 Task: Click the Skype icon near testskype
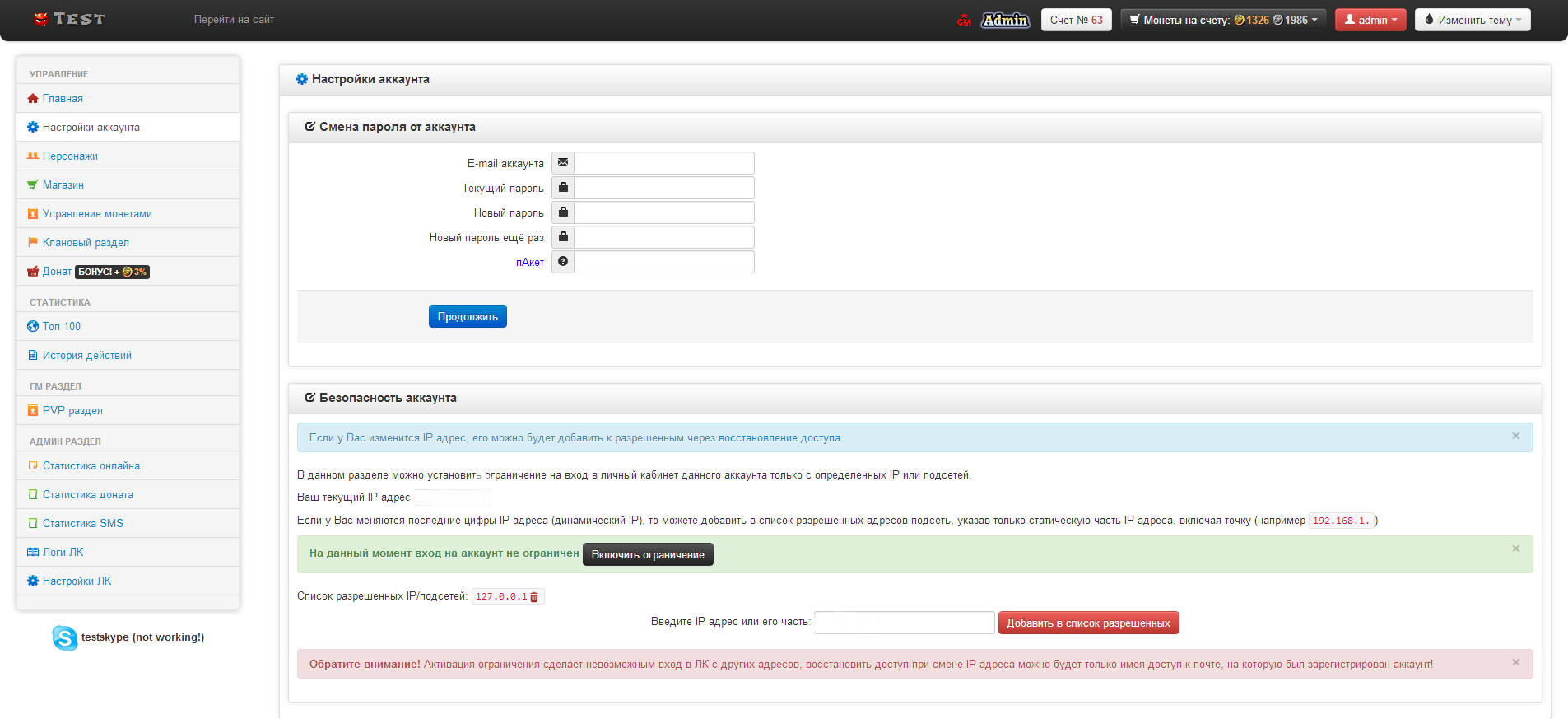tap(65, 637)
